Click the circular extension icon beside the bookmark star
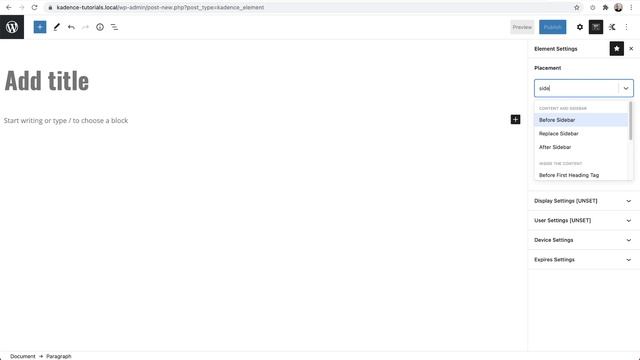Viewport: 640px width, 360px height. click(x=593, y=7)
